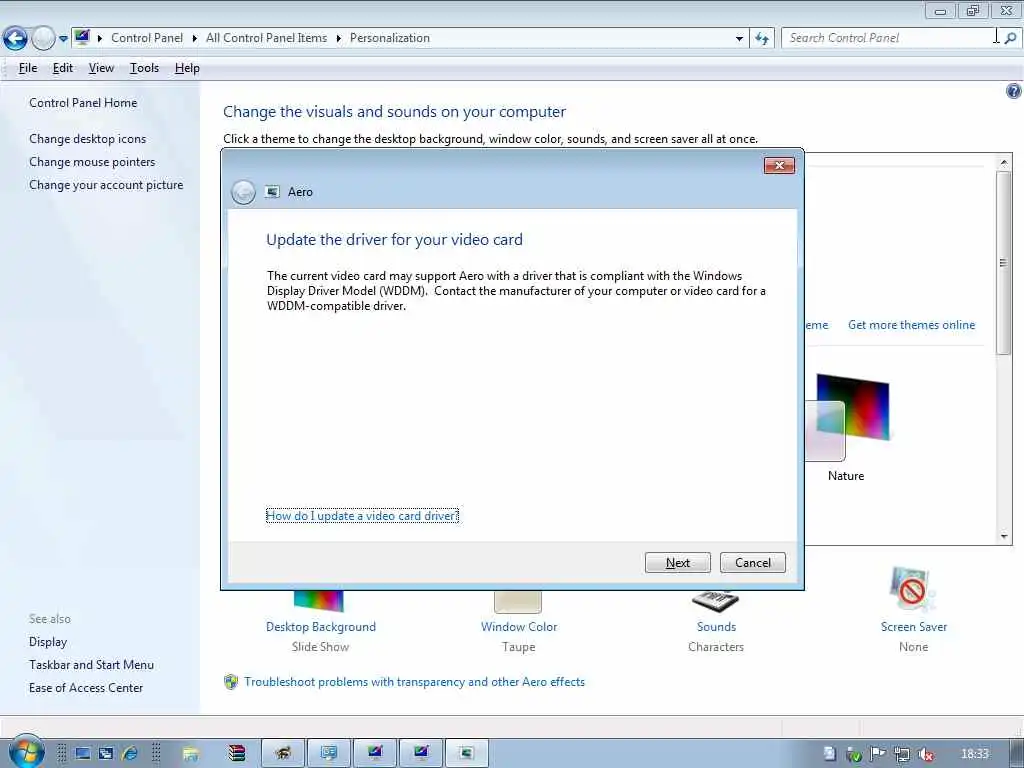
Task: Click the Control Panel icon in address bar
Action: point(82,37)
